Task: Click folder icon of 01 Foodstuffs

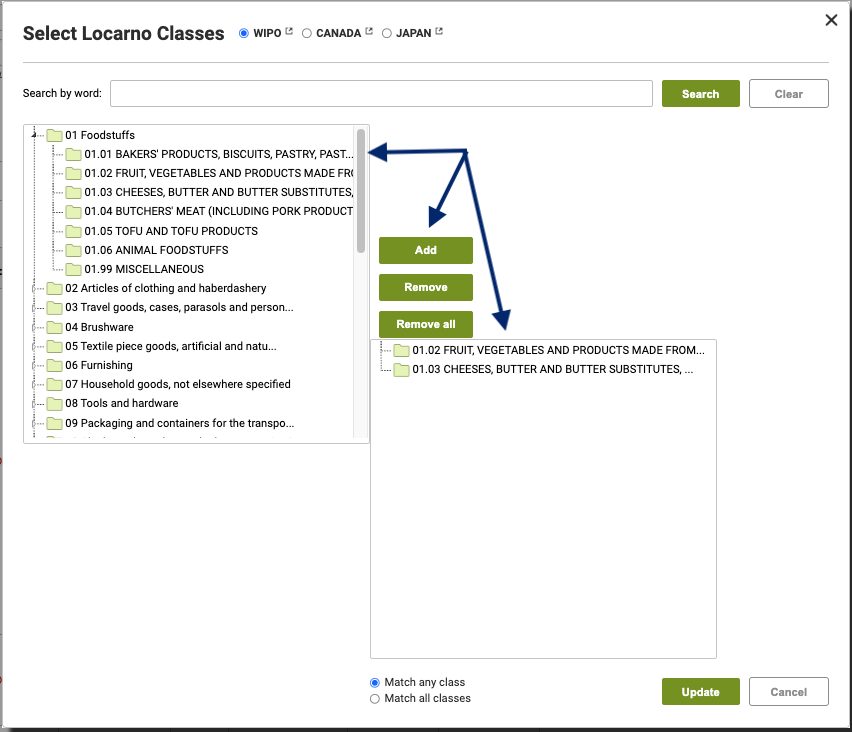Action: pyautogui.click(x=54, y=135)
